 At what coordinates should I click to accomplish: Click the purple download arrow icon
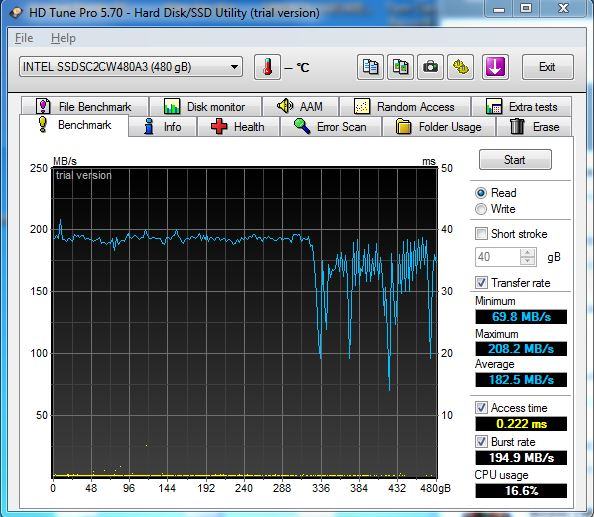tap(495, 67)
